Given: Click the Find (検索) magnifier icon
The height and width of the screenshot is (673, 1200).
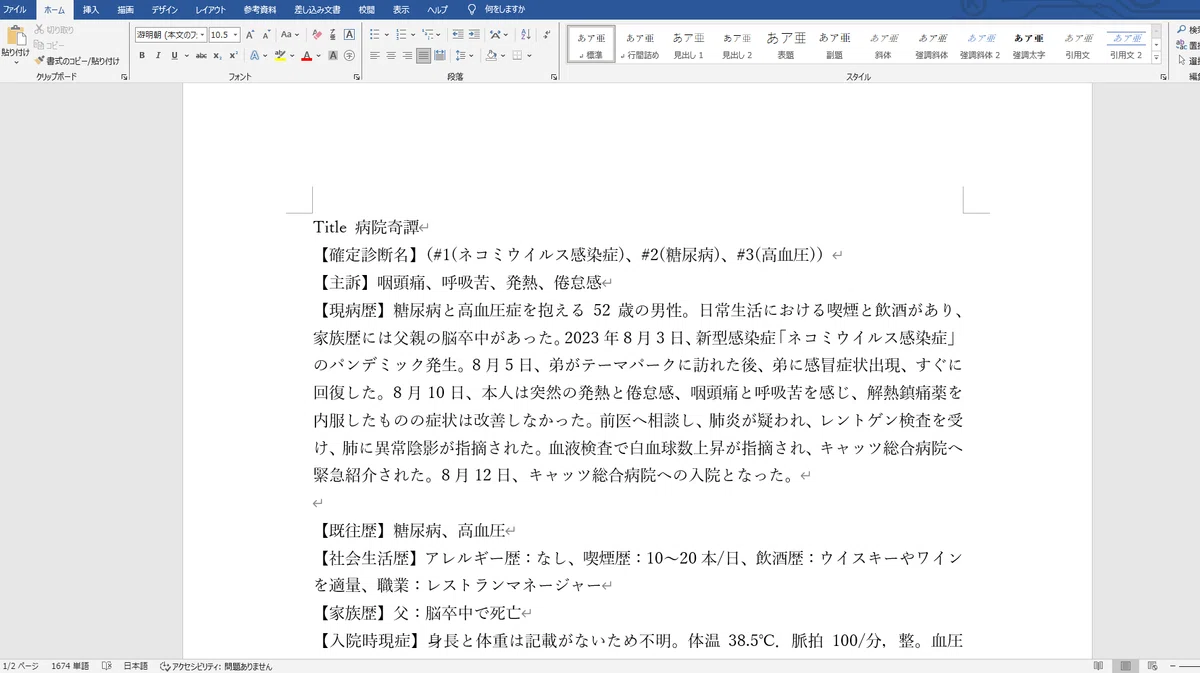Looking at the screenshot, I should 1183,30.
